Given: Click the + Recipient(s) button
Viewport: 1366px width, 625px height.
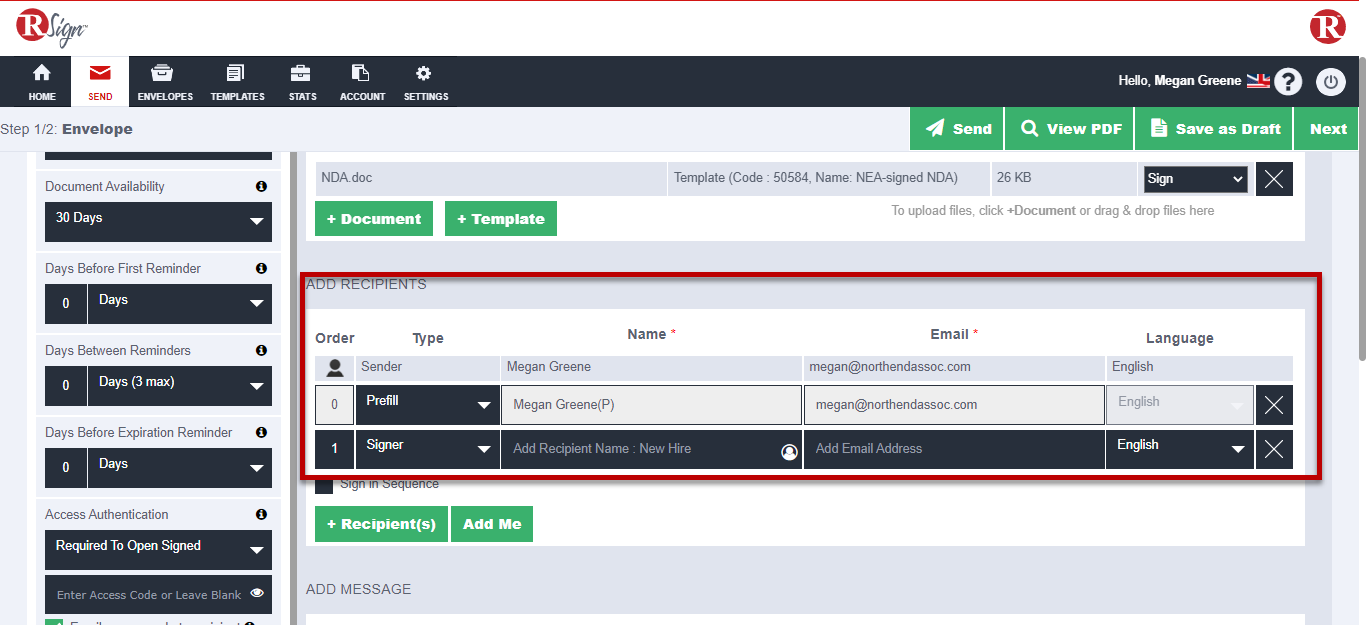Looking at the screenshot, I should pyautogui.click(x=381, y=524).
